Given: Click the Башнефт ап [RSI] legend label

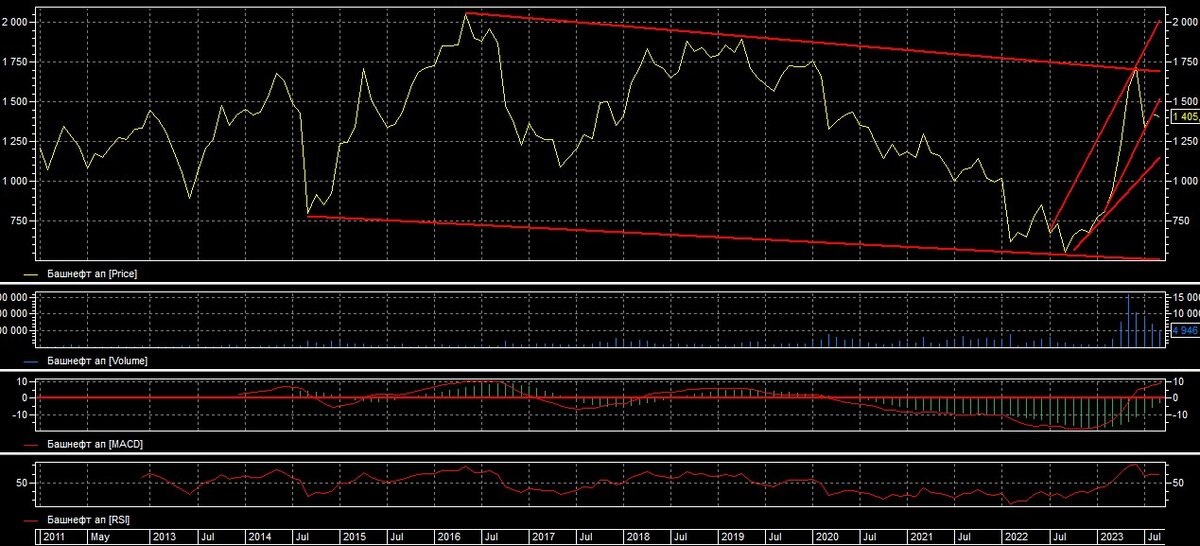Looking at the screenshot, I should [x=90, y=521].
